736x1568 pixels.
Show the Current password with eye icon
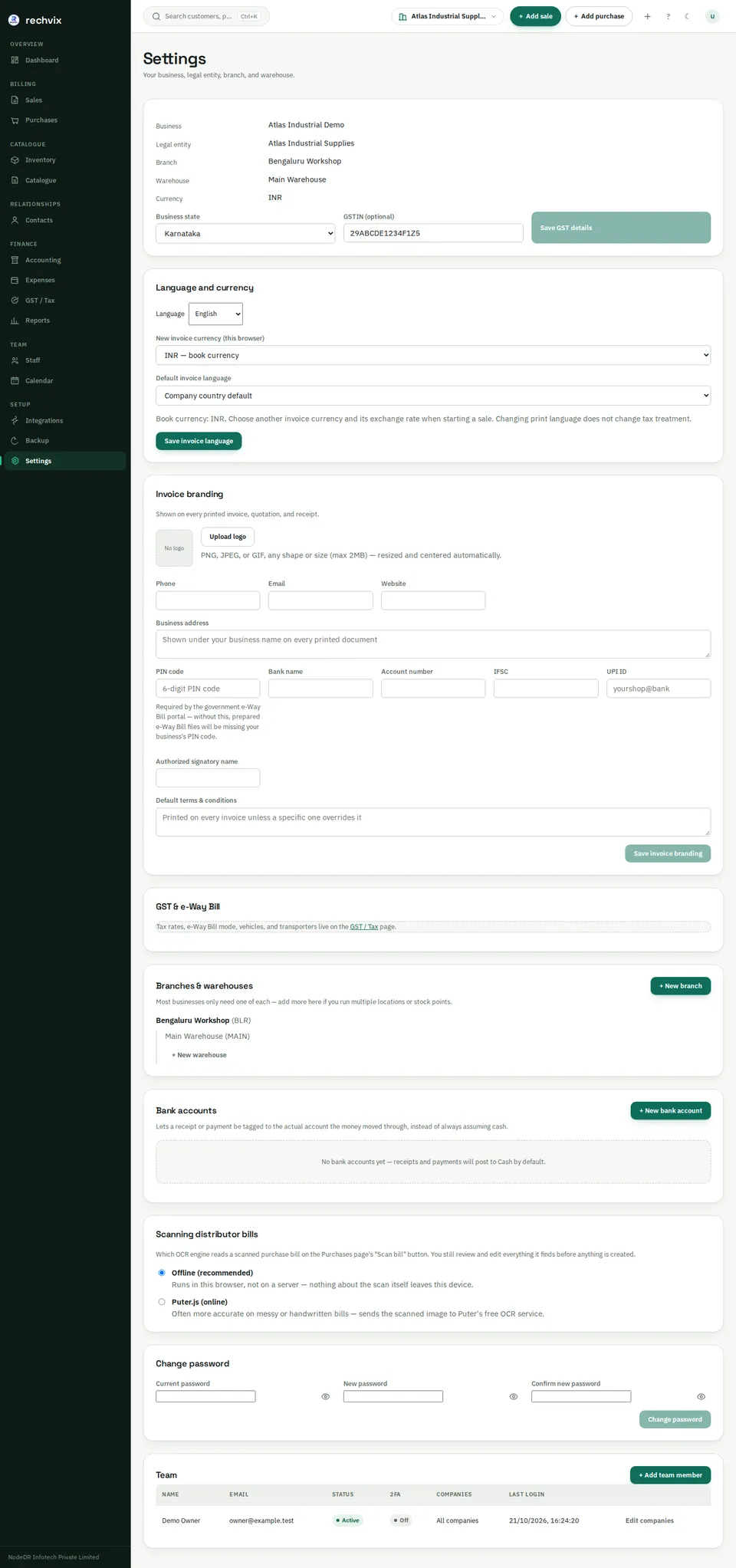(x=326, y=1396)
